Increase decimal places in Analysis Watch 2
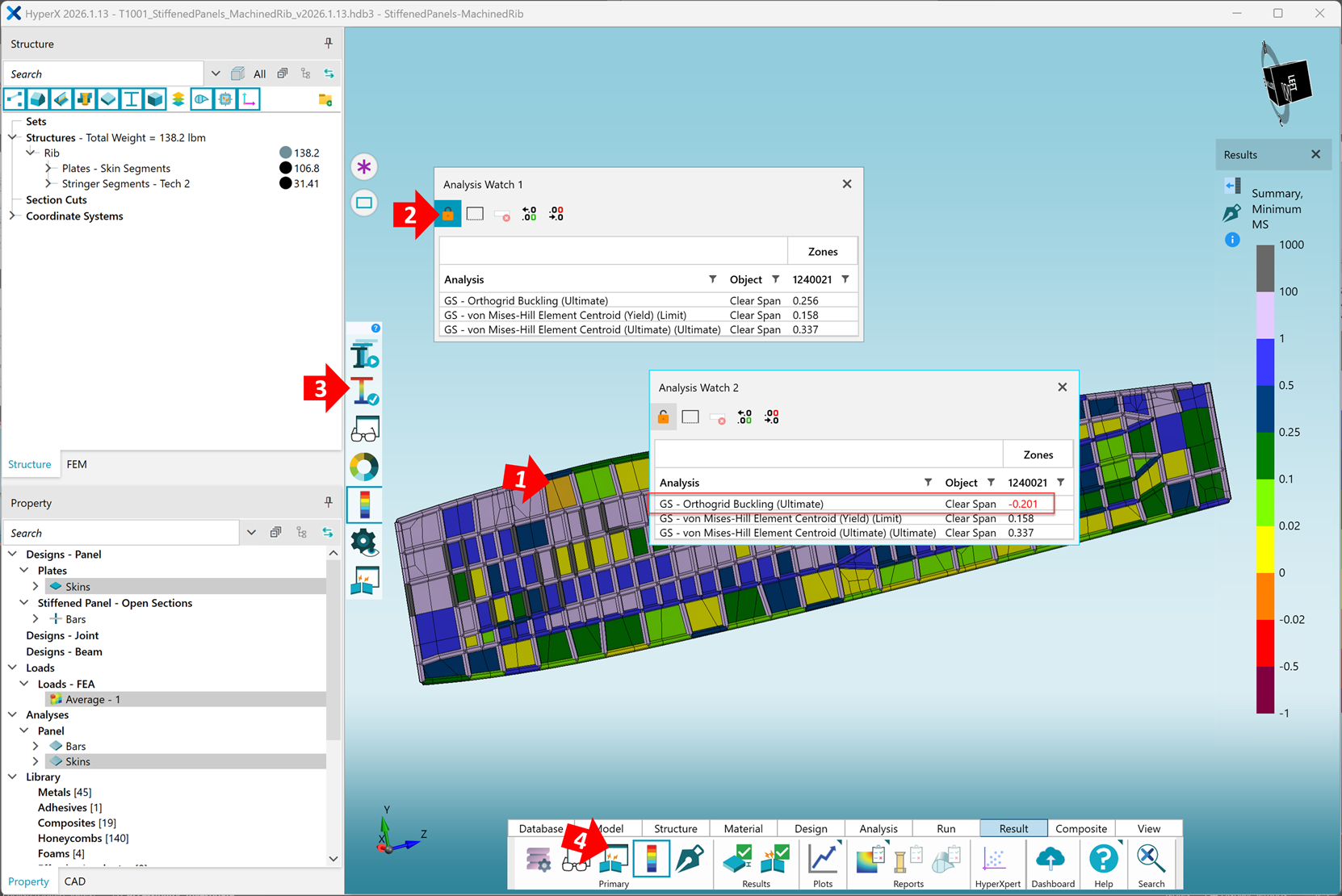This screenshot has width=1342, height=896. click(x=744, y=417)
